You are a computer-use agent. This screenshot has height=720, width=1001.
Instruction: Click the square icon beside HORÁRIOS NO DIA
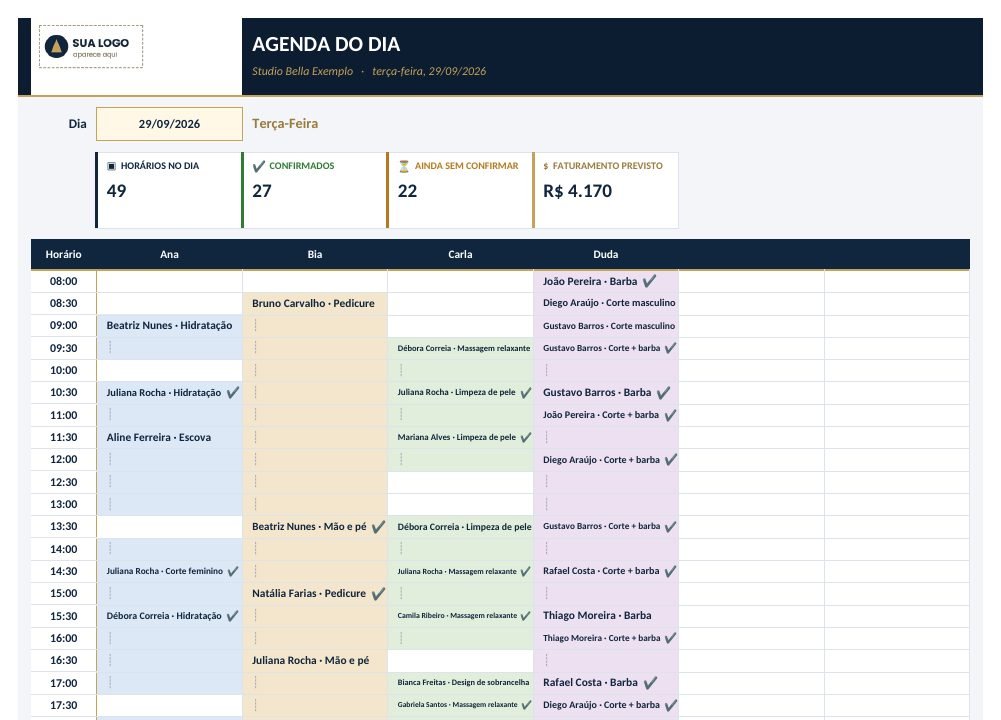coord(112,166)
